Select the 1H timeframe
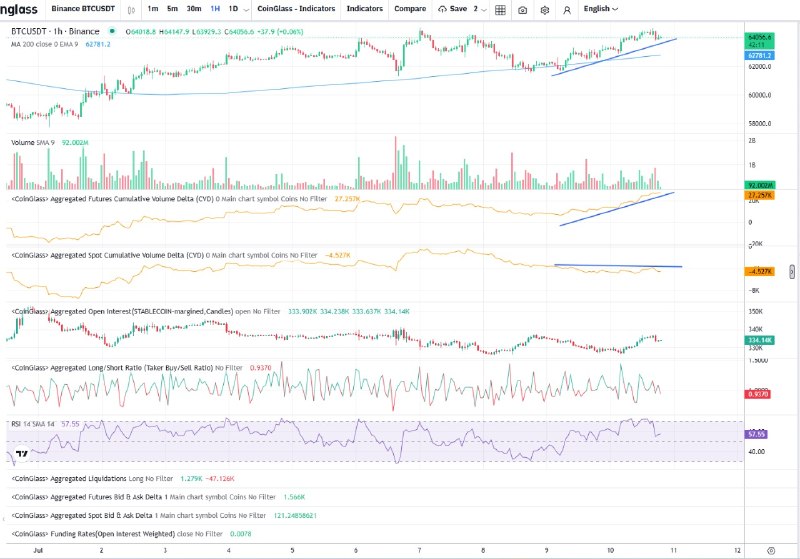The image size is (800, 559). click(x=215, y=9)
